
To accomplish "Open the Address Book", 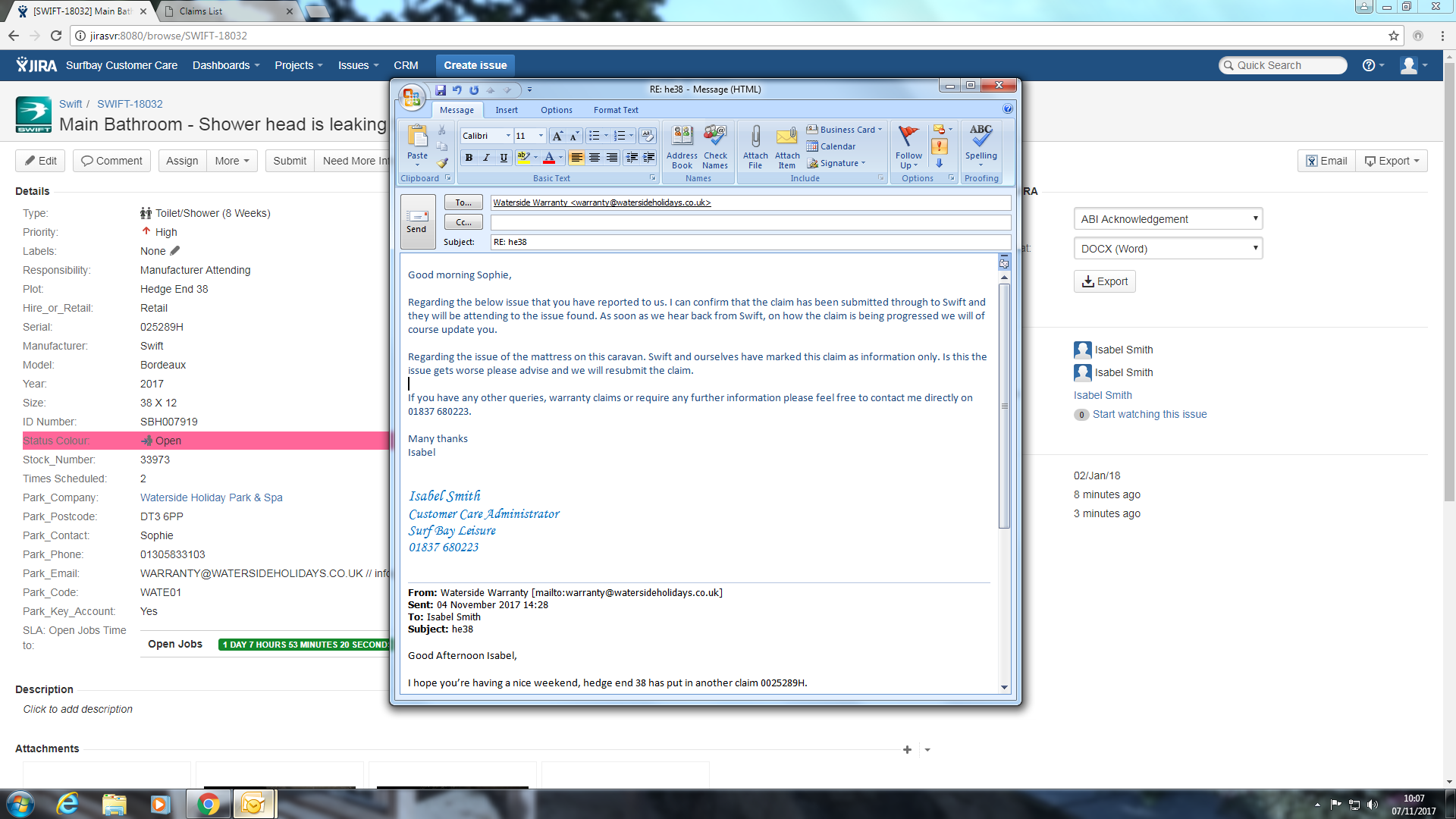I will tap(682, 146).
